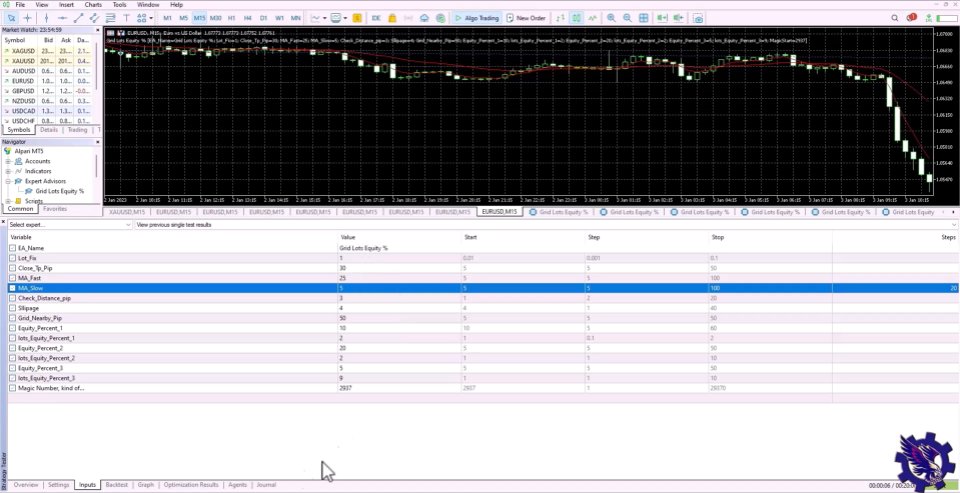Toggle chart shift icon

[x=678, y=18]
